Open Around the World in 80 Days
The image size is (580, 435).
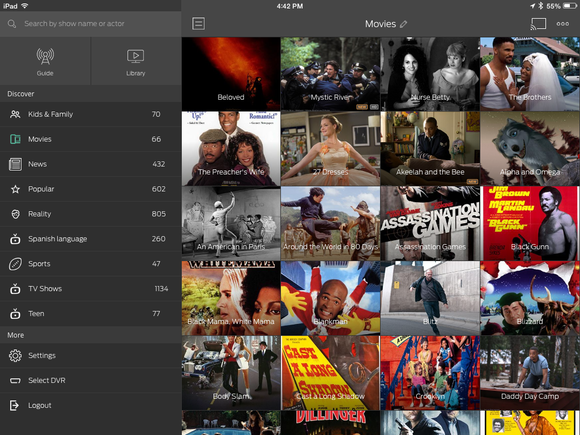coord(330,223)
